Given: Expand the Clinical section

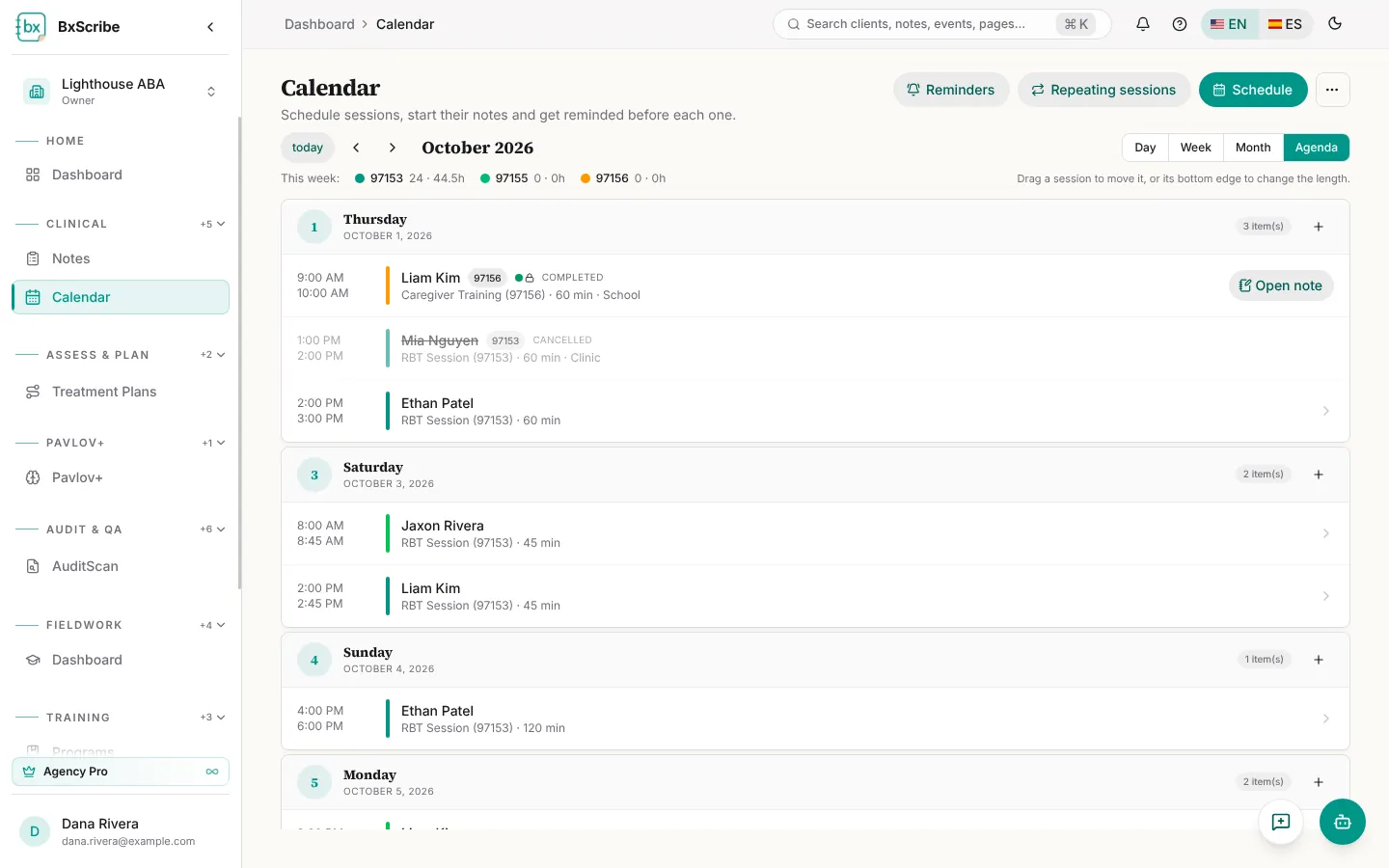Looking at the screenshot, I should pos(213,224).
